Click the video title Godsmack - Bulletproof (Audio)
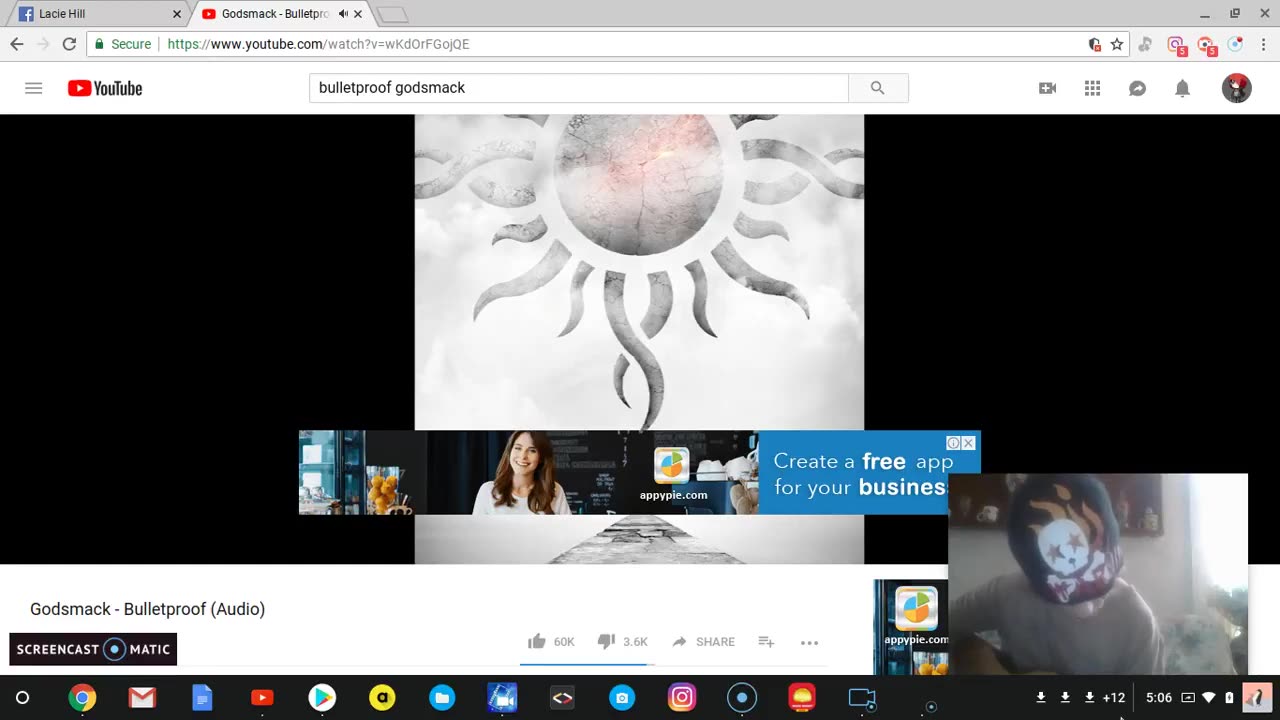The height and width of the screenshot is (720, 1280). tap(148, 609)
